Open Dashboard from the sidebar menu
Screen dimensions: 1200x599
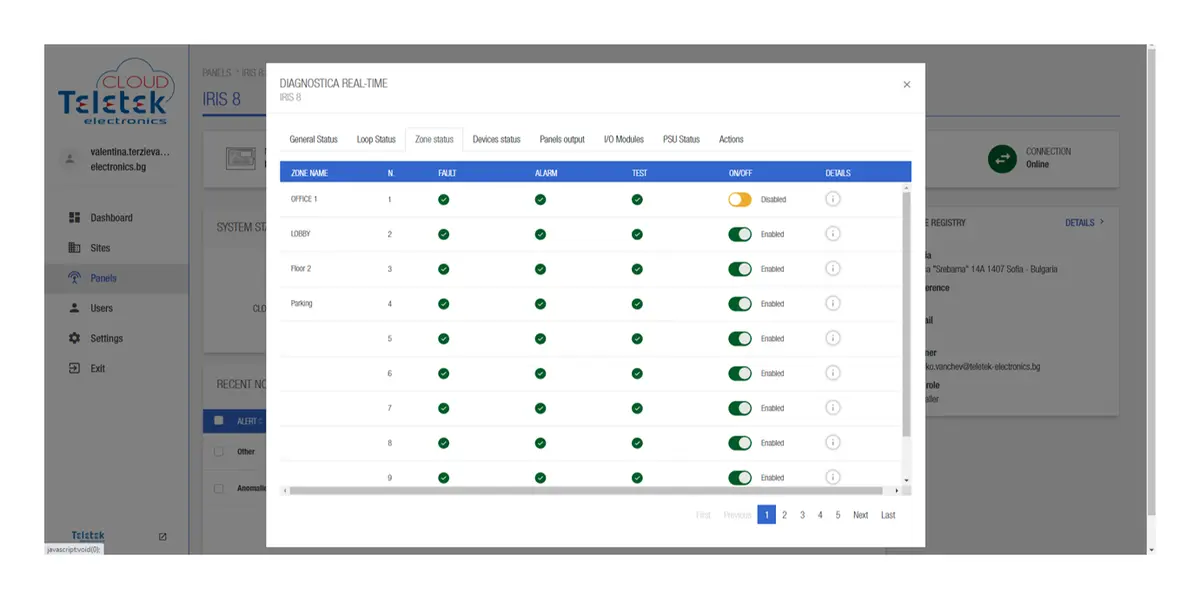click(x=111, y=218)
